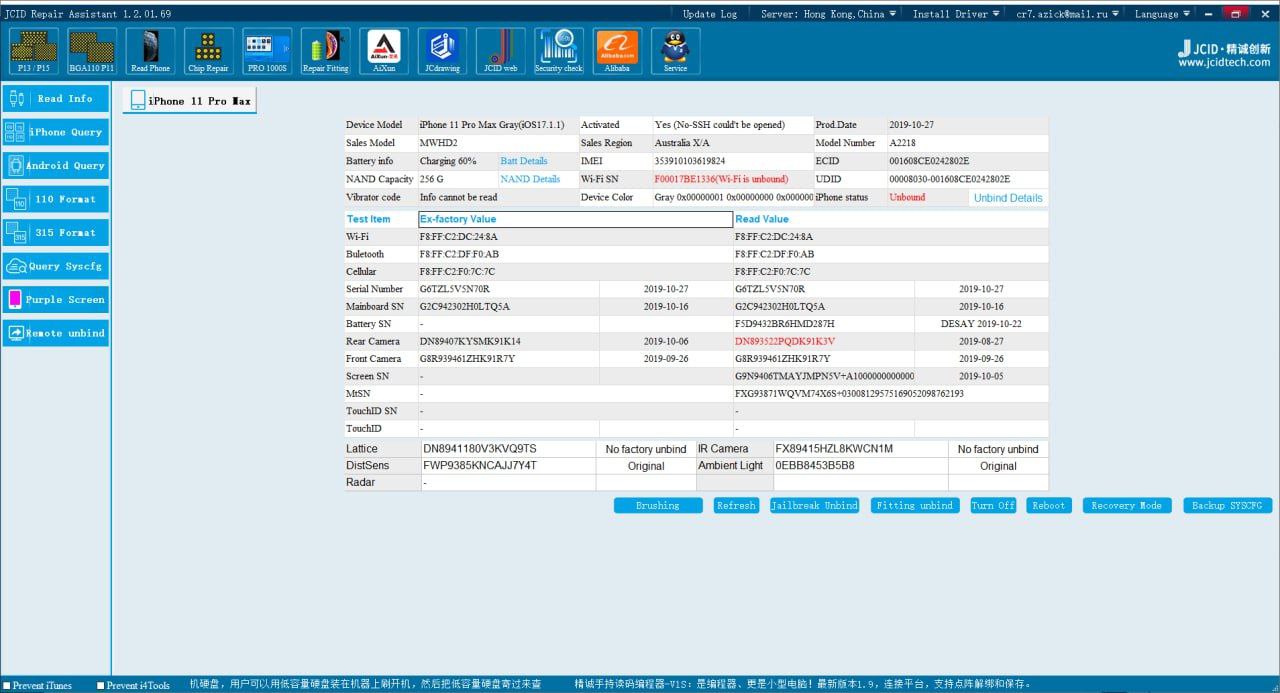The image size is (1280, 693).
Task: Expand the Install Driver dropdown
Action: tap(955, 14)
